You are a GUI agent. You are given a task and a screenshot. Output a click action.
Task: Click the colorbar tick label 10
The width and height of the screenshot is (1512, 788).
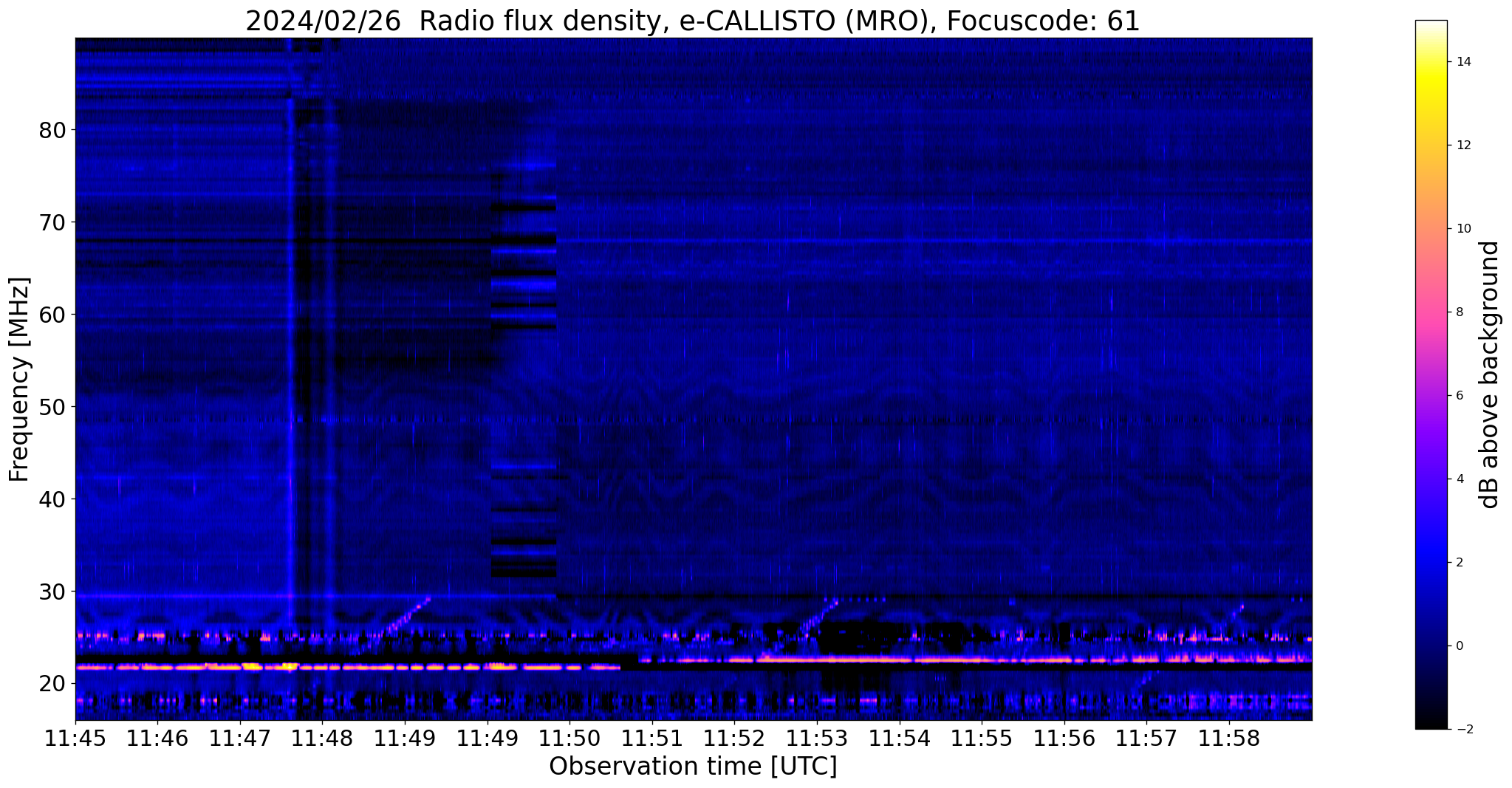click(1463, 229)
